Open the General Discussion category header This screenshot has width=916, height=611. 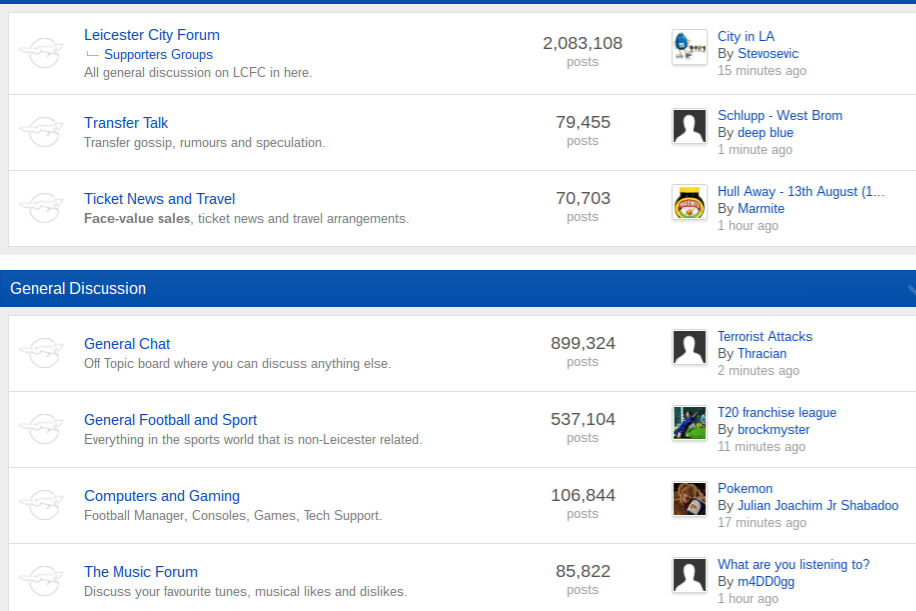pos(78,289)
